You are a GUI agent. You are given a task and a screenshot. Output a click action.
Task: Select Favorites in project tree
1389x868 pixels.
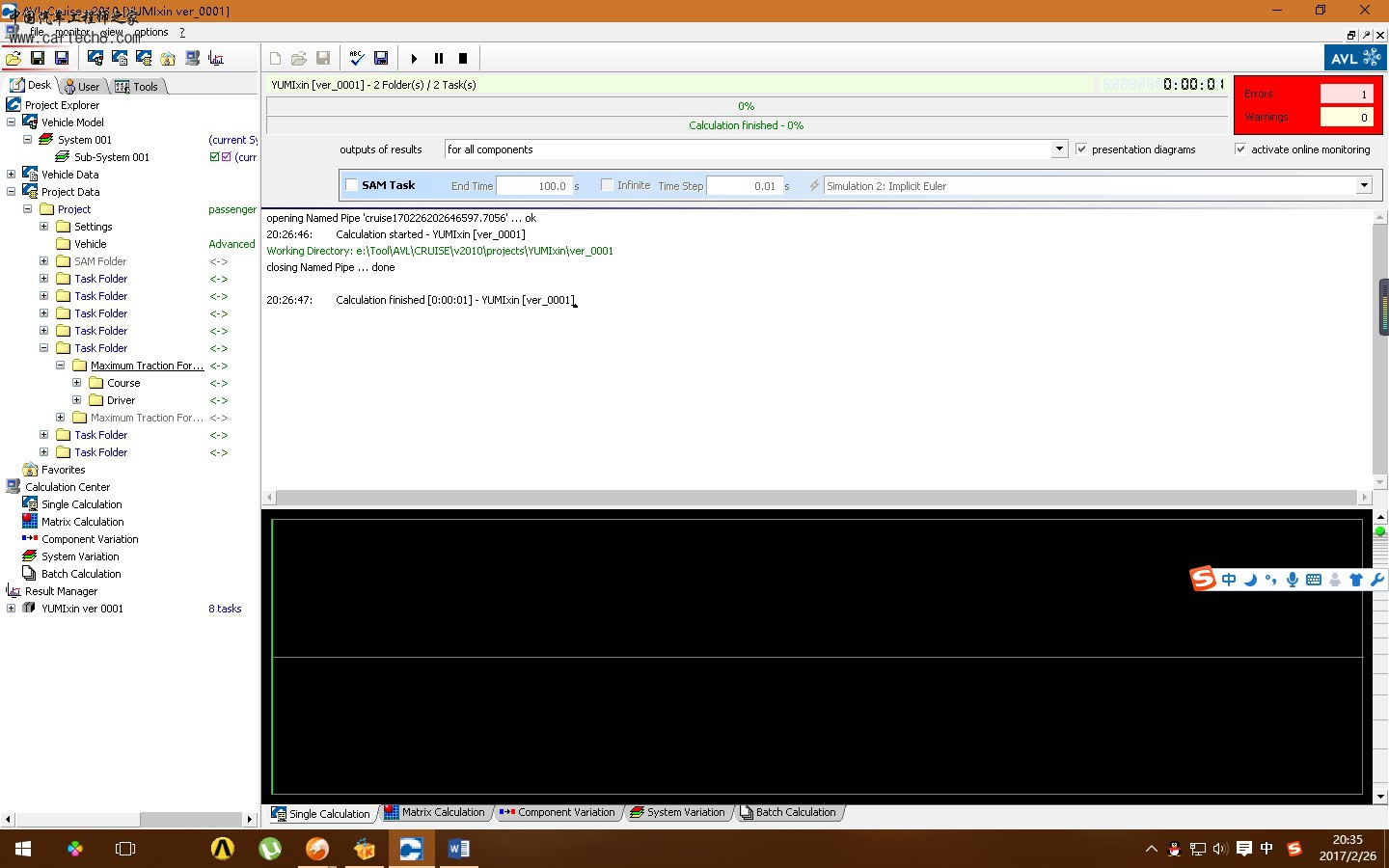(x=64, y=470)
